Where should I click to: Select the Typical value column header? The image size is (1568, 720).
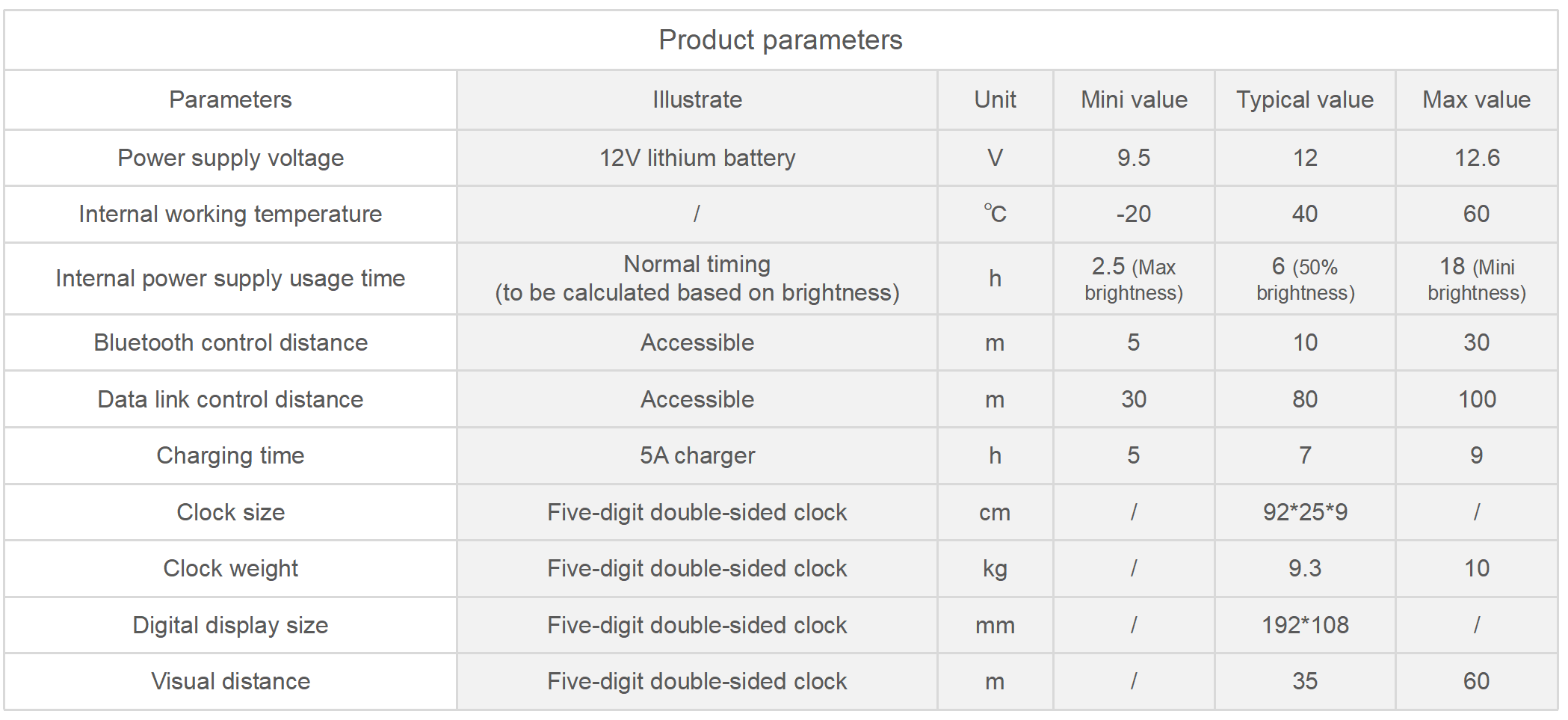pyautogui.click(x=1305, y=99)
